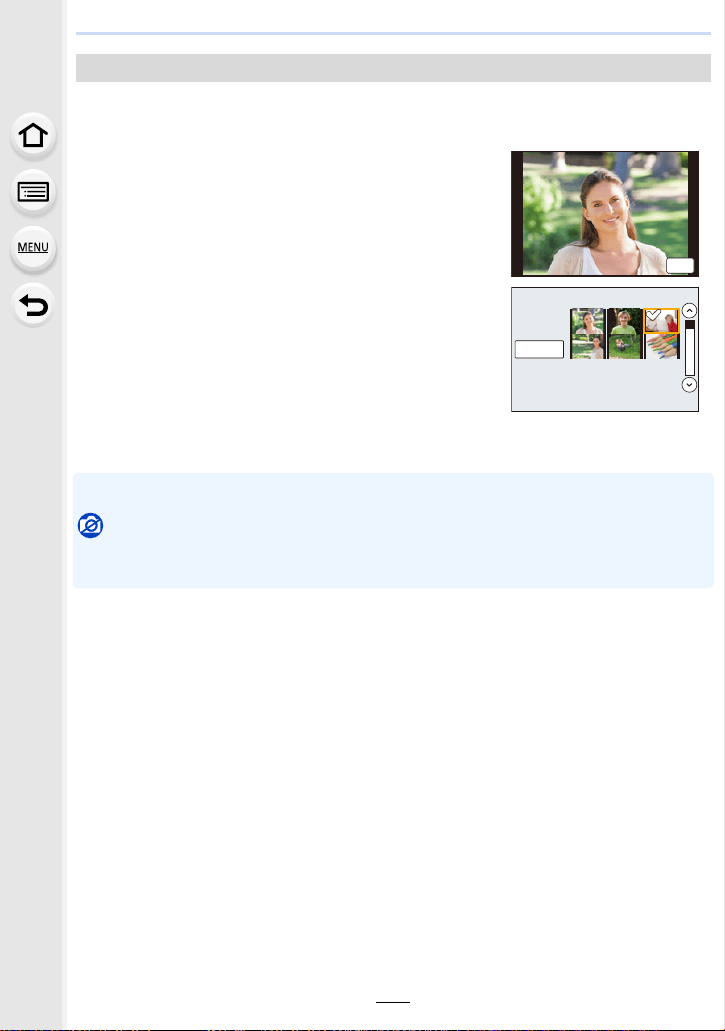The image size is (725, 1031).
Task: Click the gray section header bar
Action: (393, 68)
